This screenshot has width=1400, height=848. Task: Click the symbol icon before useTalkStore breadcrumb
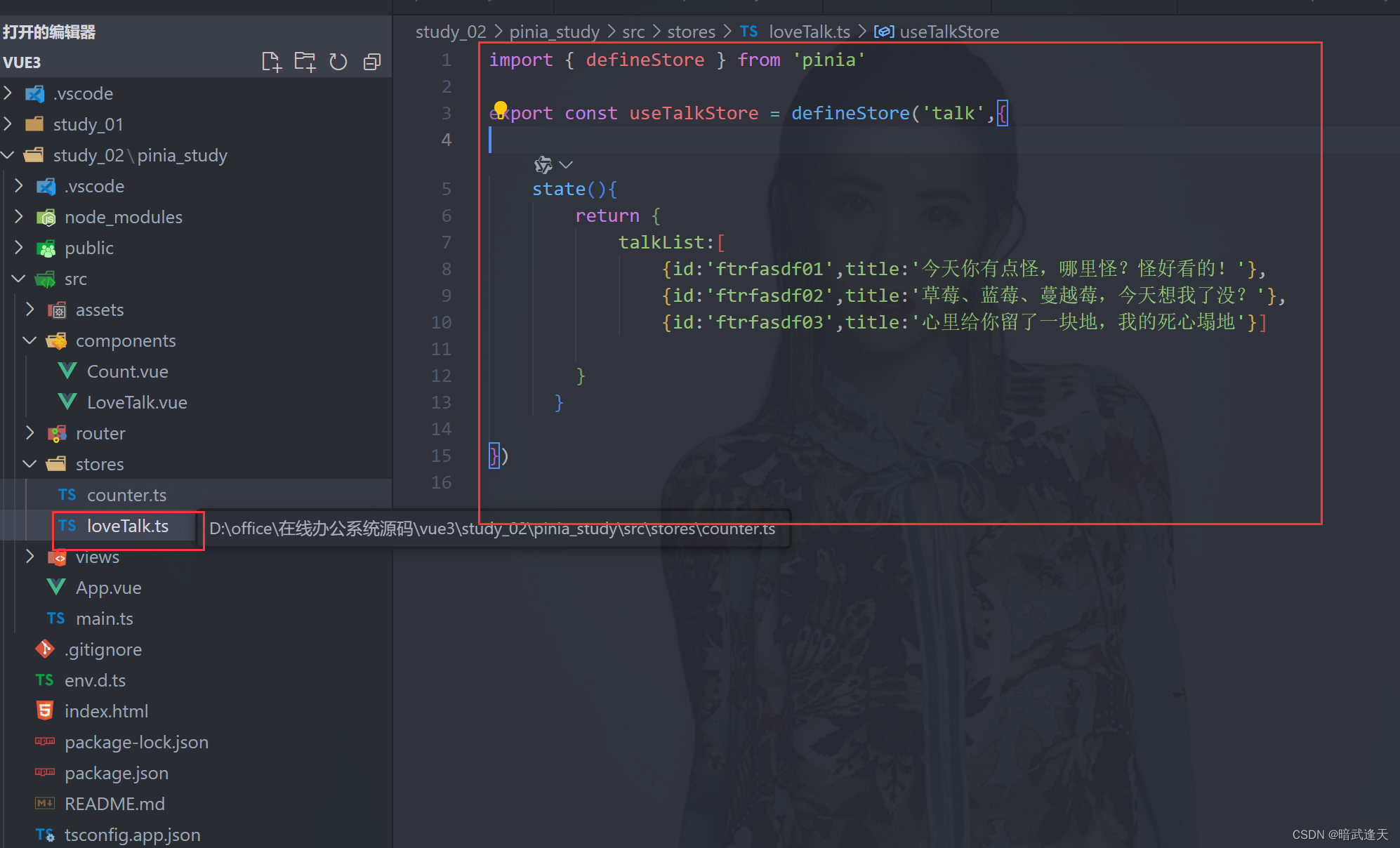point(883,32)
